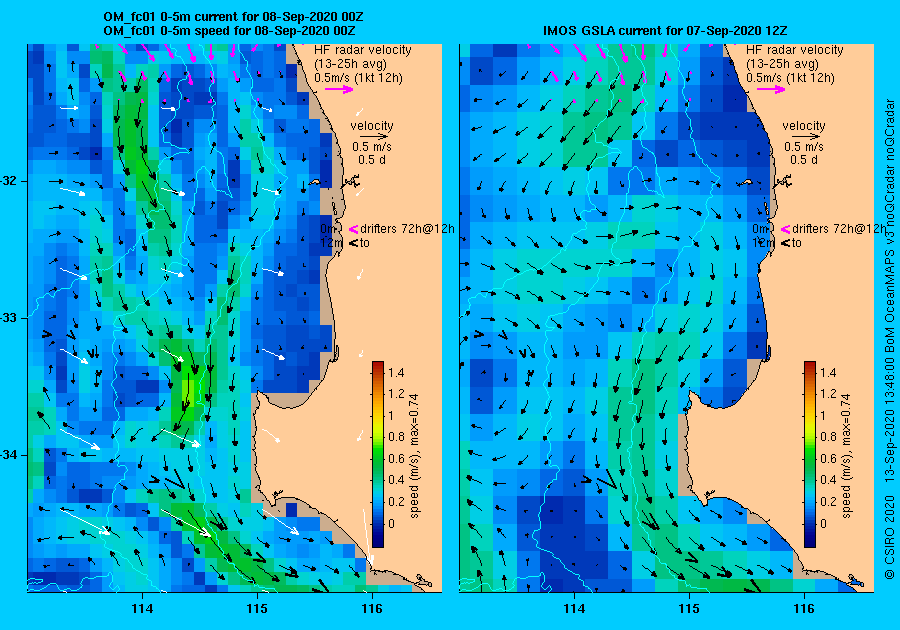This screenshot has height=630, width=900.
Task: Click the 115 longitude label under right map
Action: [689, 609]
